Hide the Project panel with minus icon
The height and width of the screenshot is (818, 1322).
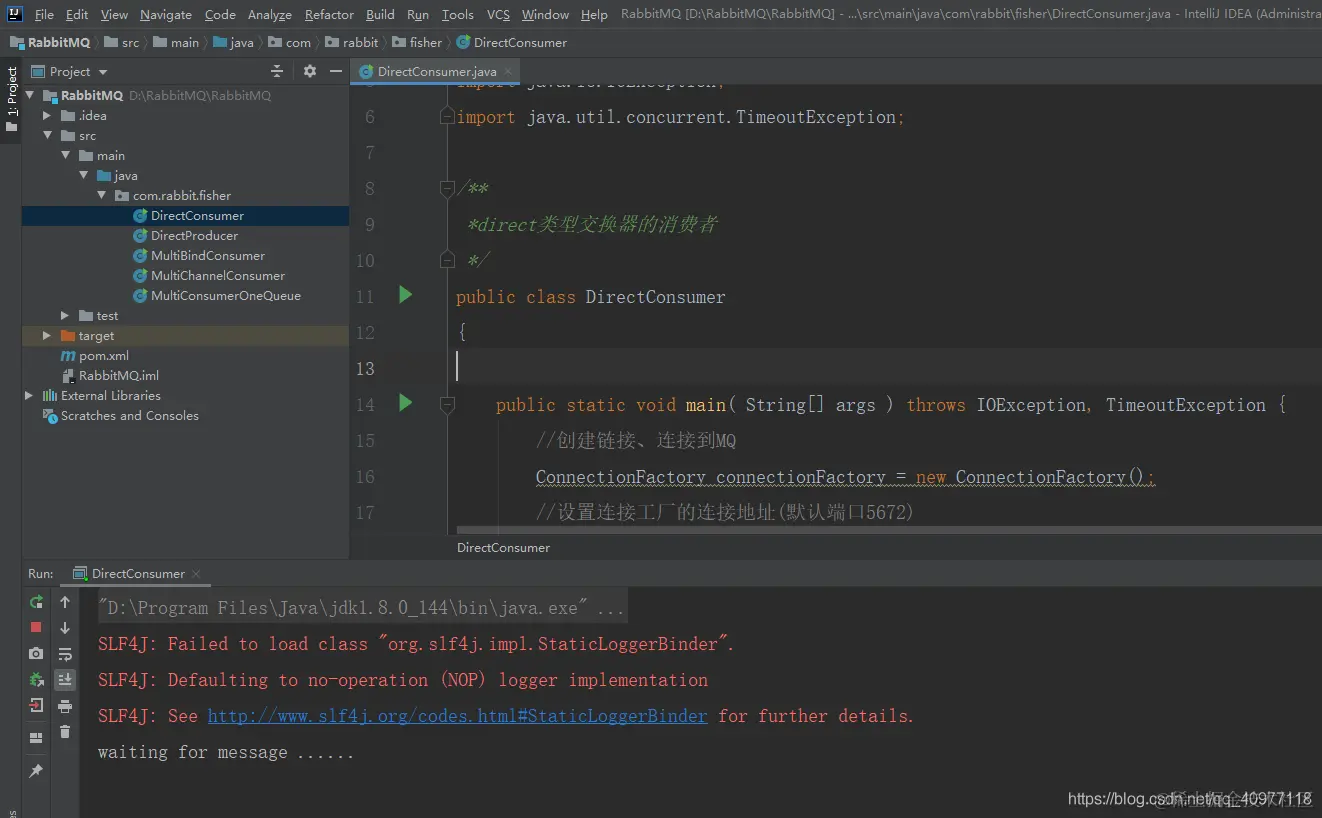(336, 71)
